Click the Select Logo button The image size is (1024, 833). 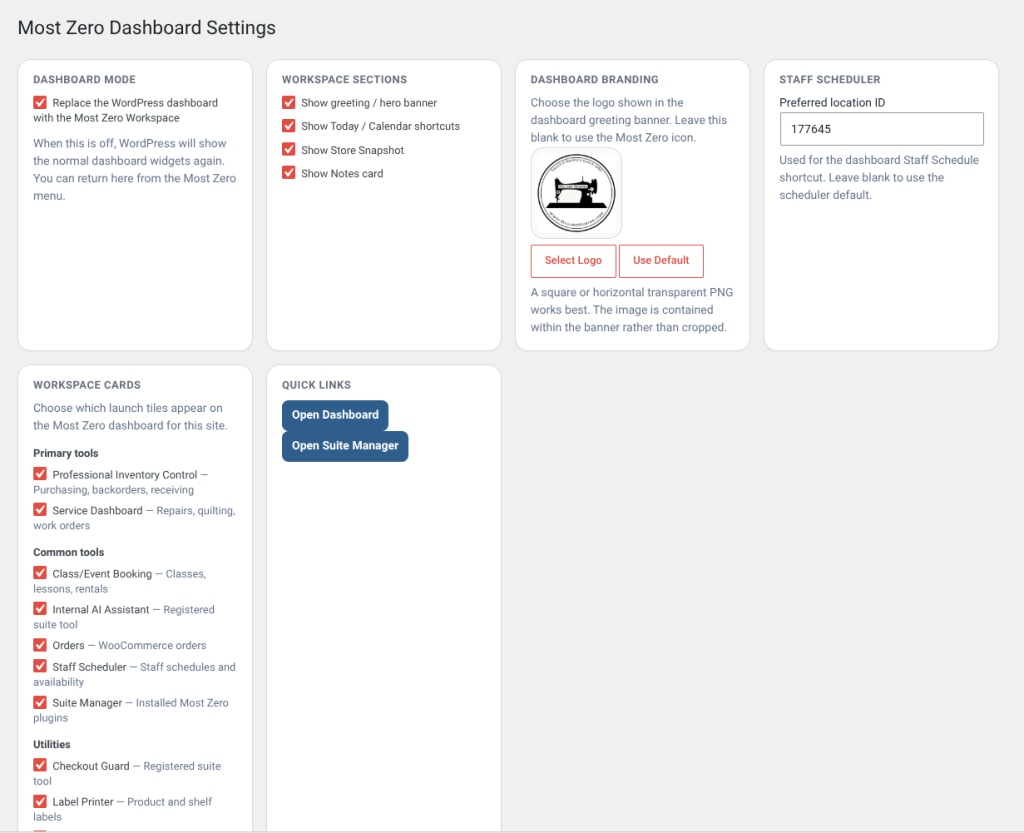point(573,260)
